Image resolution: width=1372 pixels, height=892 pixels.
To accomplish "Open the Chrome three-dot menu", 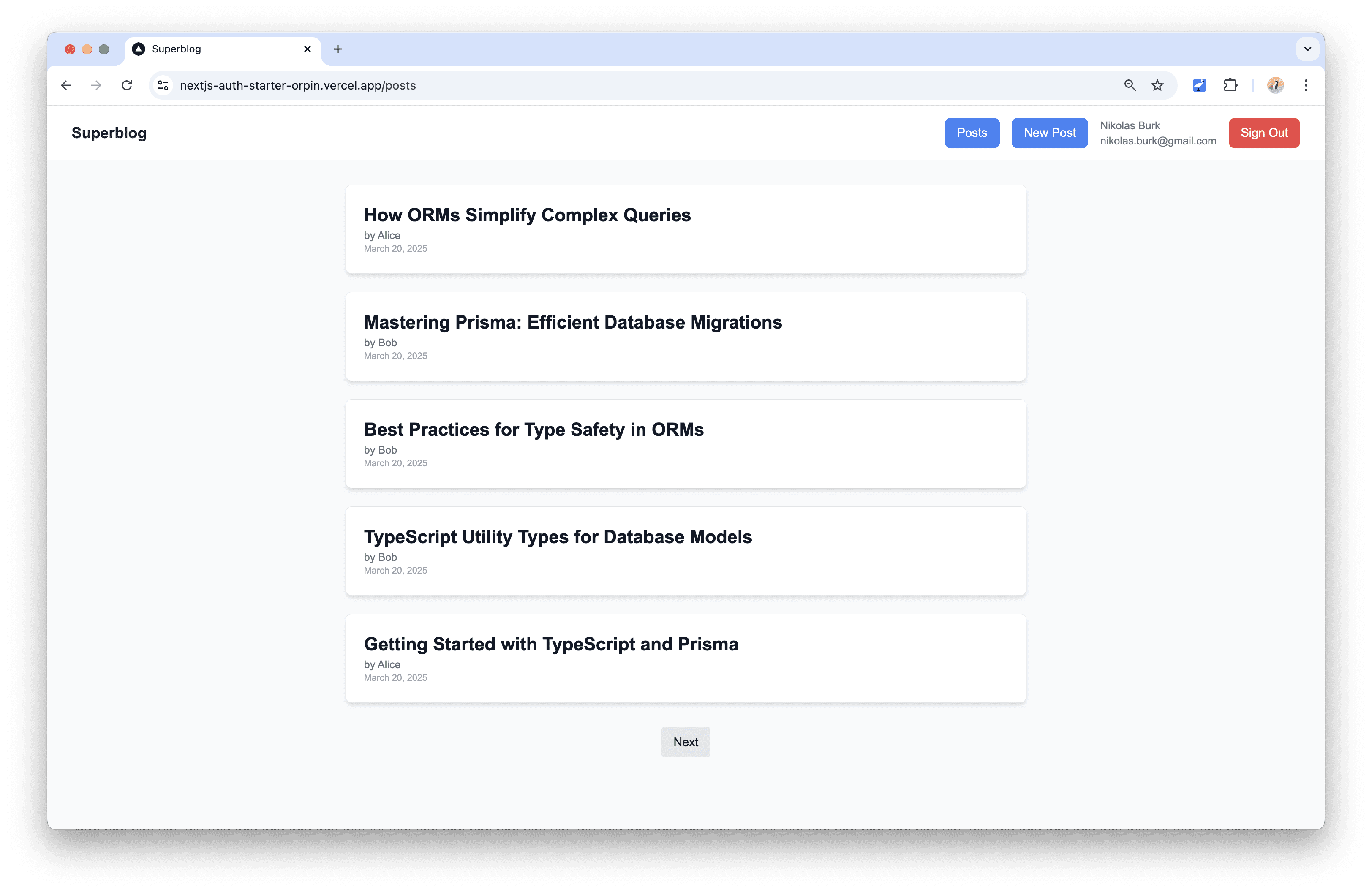I will click(x=1306, y=85).
